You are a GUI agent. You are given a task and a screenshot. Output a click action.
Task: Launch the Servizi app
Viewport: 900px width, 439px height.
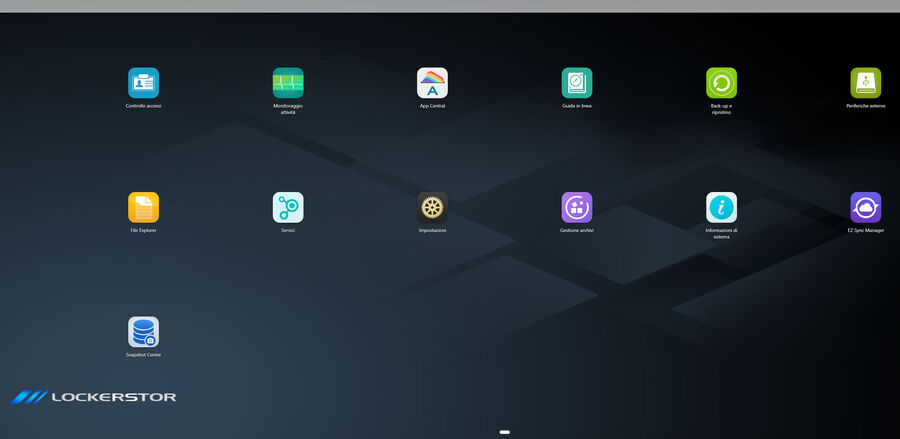288,207
